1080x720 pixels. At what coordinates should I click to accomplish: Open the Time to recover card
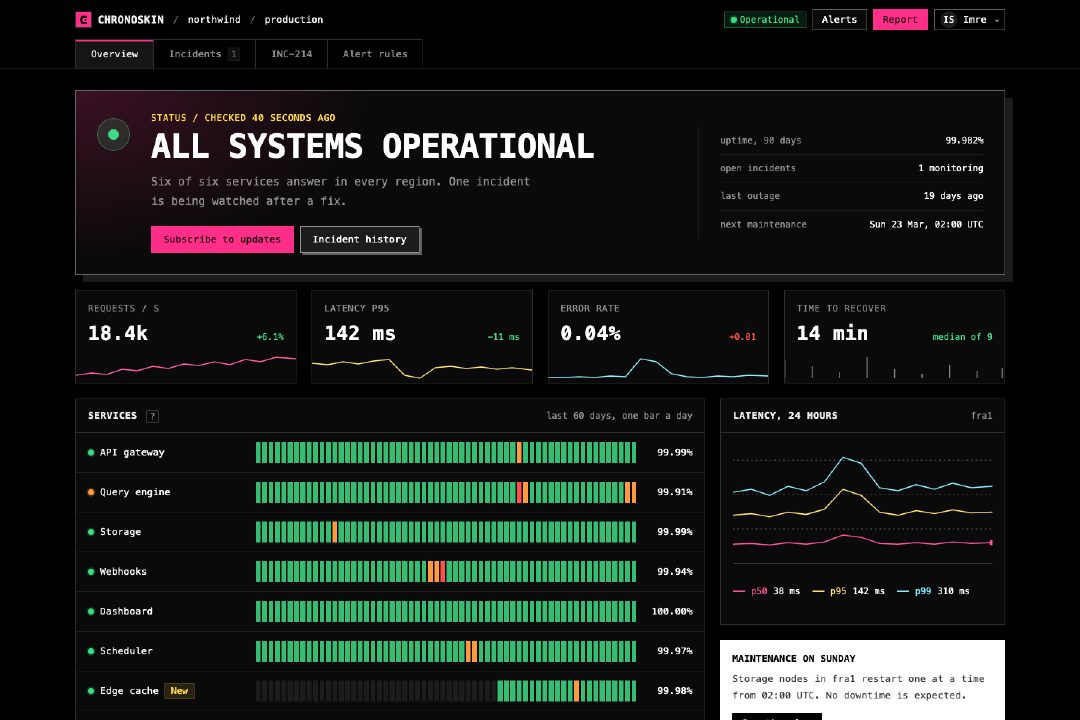point(894,337)
